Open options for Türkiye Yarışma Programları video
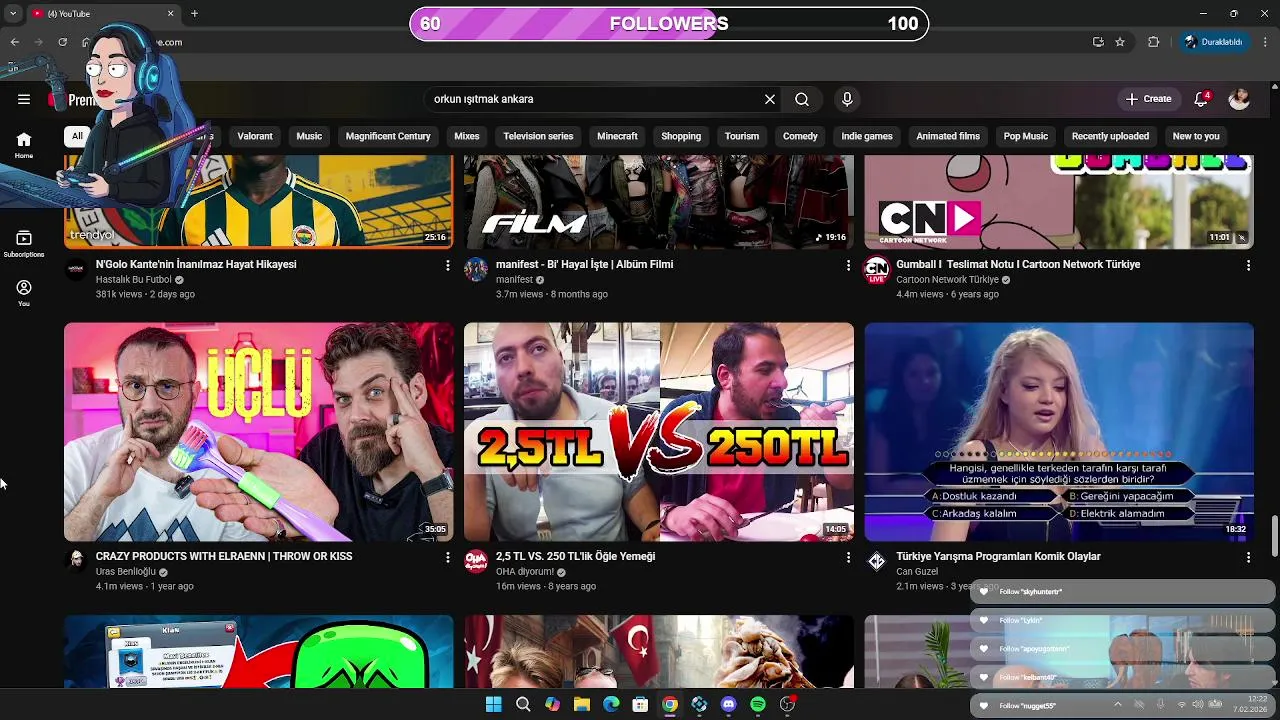This screenshot has height=720, width=1280. 1248,557
